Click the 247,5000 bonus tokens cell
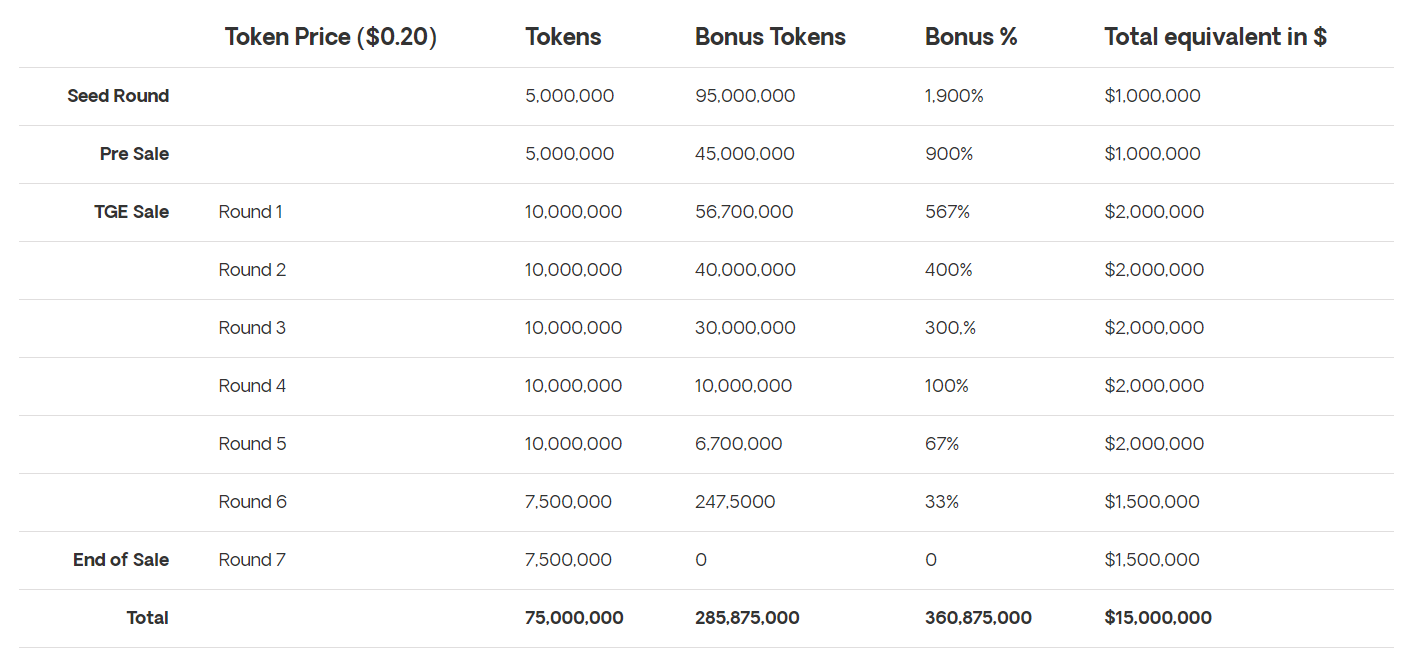This screenshot has width=1418, height=671. (x=735, y=502)
